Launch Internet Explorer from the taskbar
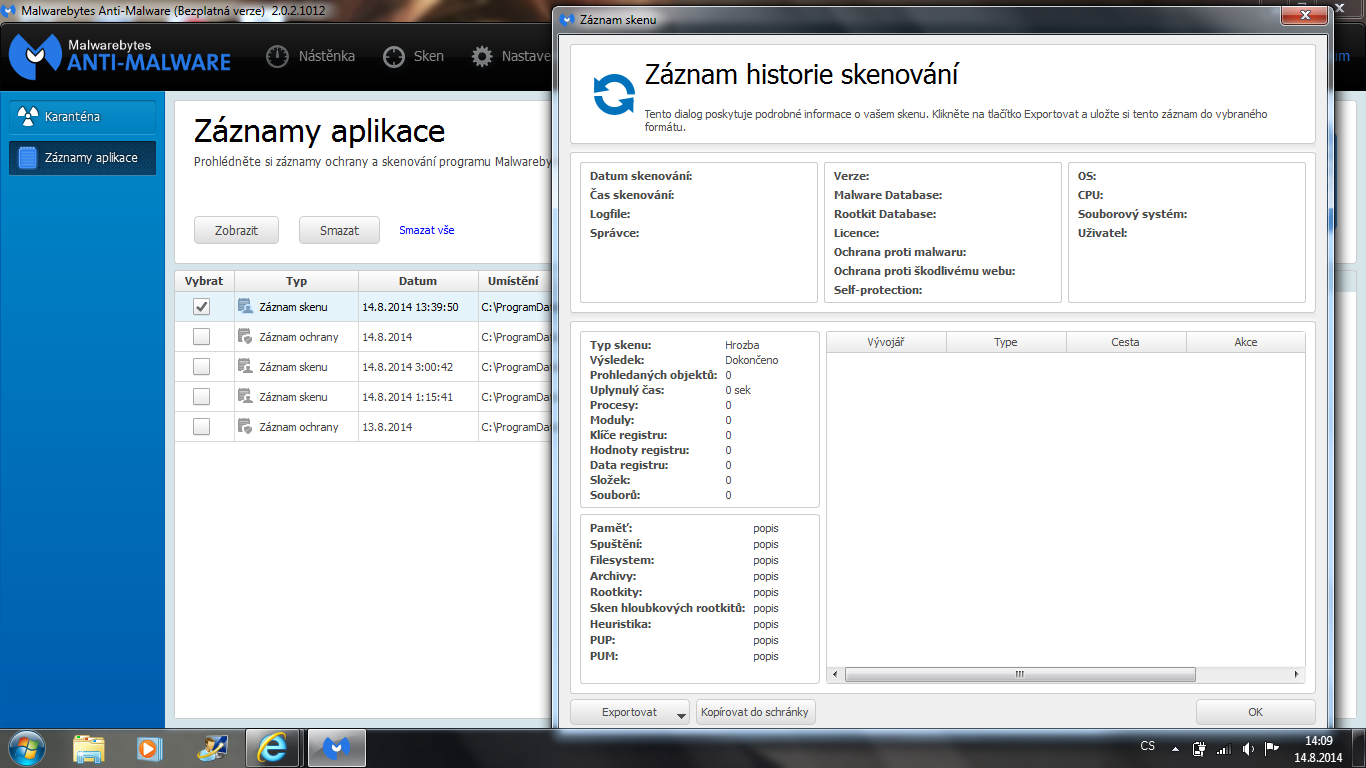Screen dimensions: 1366x768 point(273,748)
